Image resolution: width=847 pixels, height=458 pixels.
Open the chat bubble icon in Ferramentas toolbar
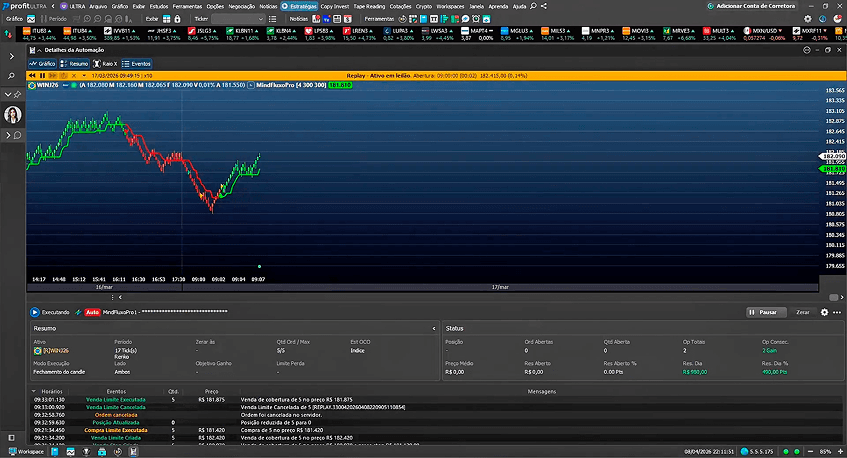(465, 19)
